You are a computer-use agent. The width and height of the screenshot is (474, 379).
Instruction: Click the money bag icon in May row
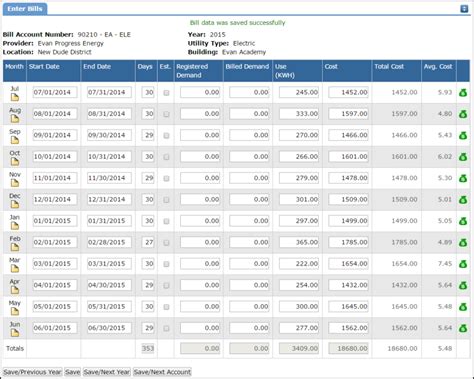[x=463, y=307]
